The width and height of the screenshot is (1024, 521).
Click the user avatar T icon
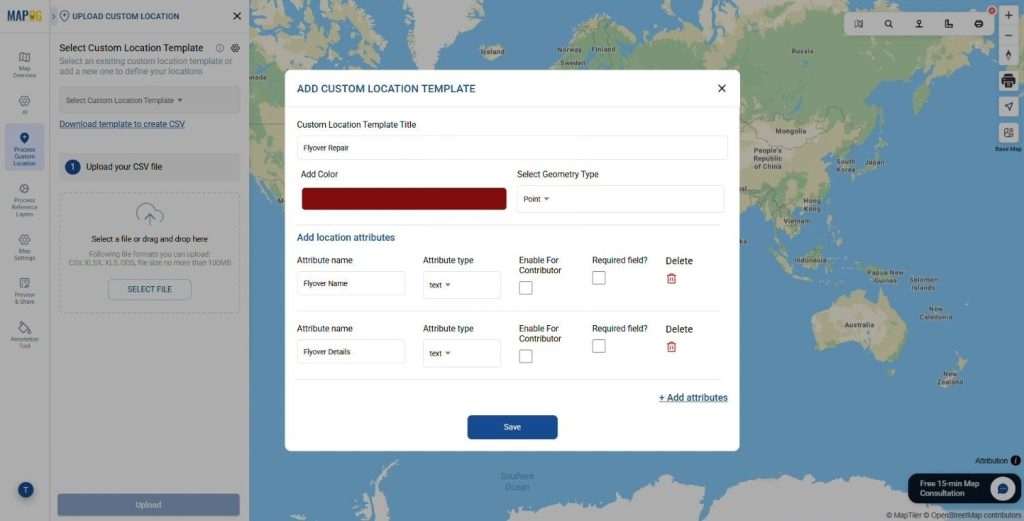tap(25, 490)
